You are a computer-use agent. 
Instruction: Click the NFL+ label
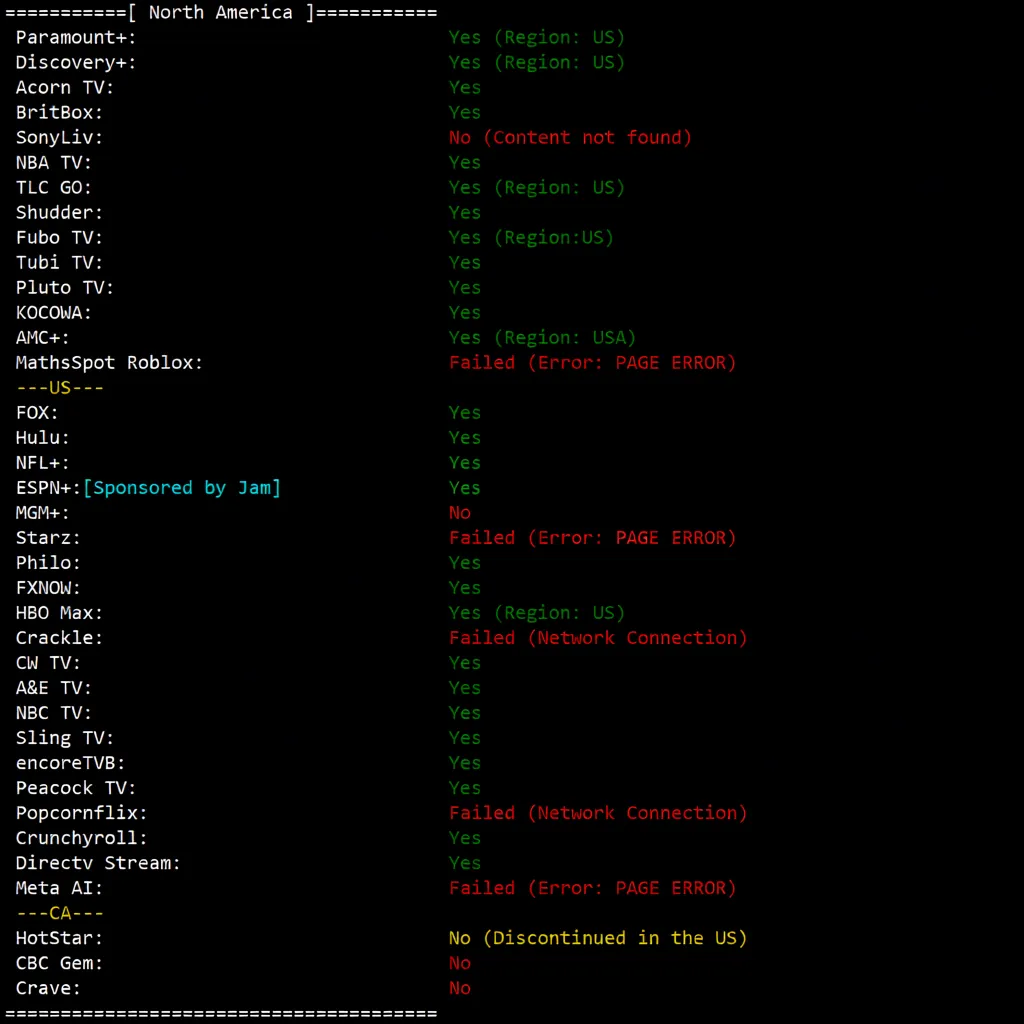coord(42,462)
